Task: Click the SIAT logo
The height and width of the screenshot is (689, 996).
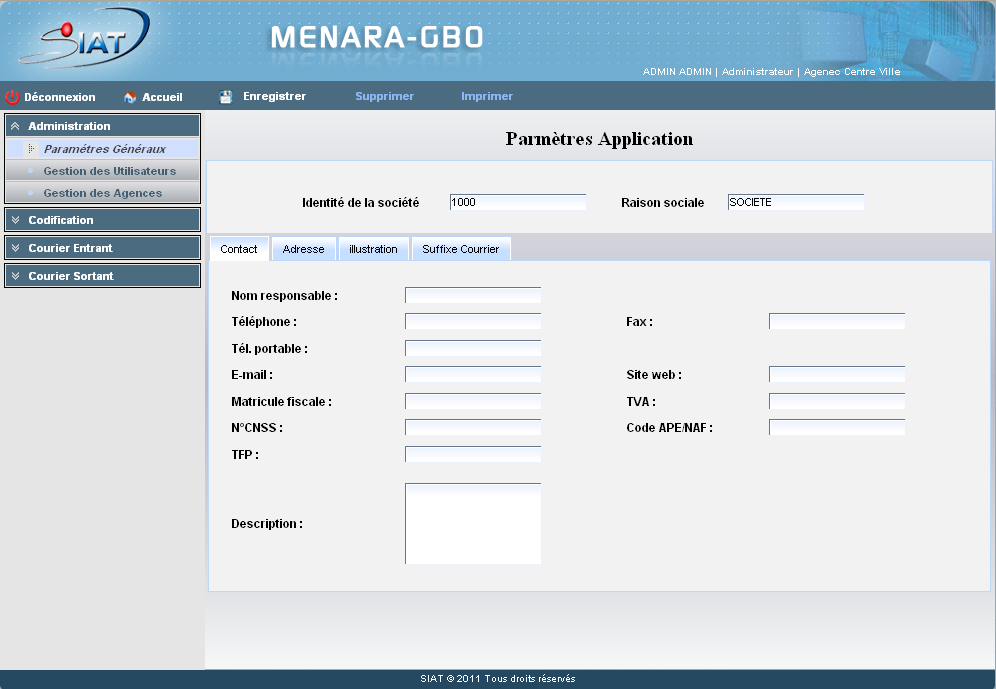Action: 84,39
